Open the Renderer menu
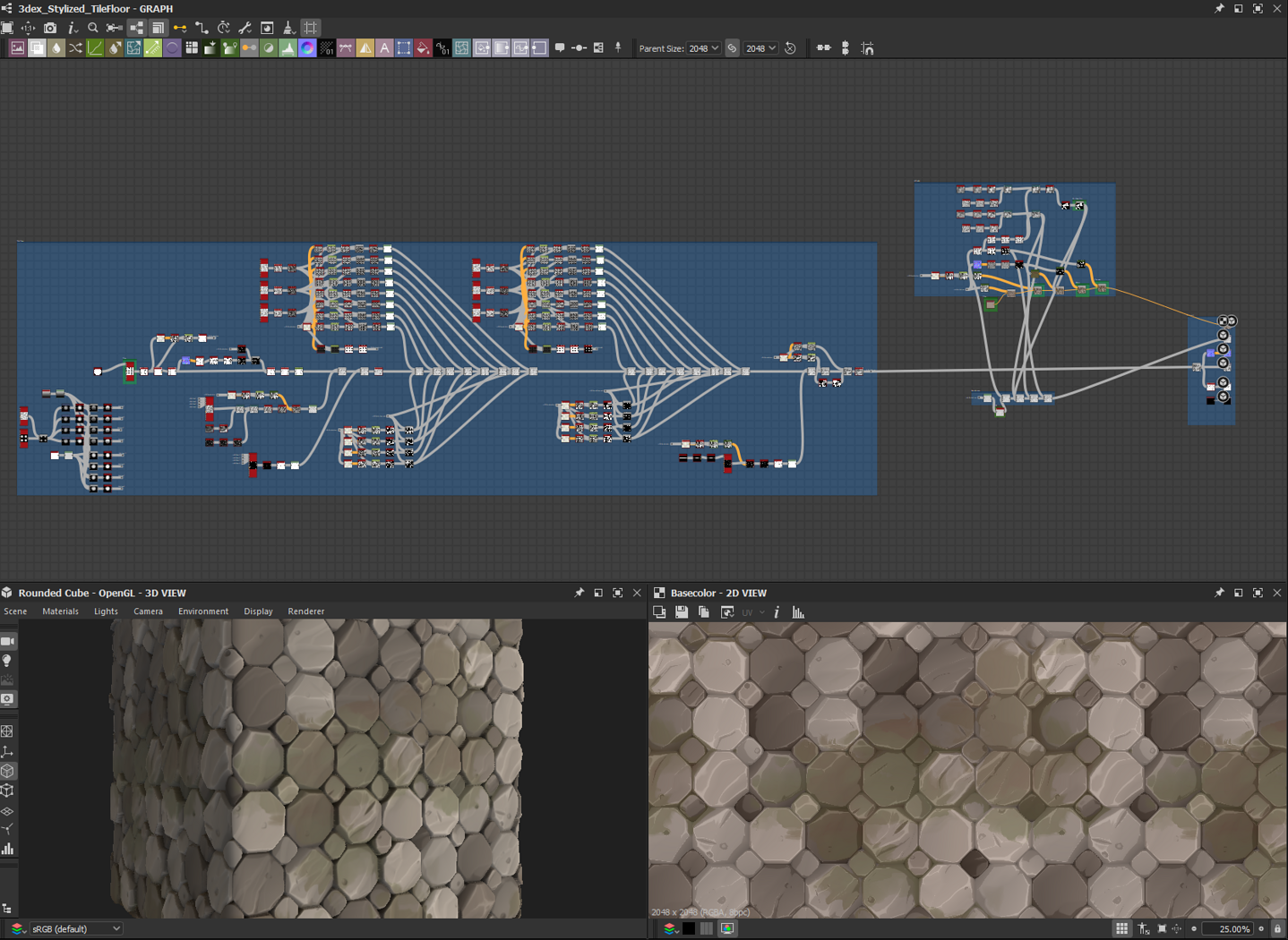 click(305, 611)
